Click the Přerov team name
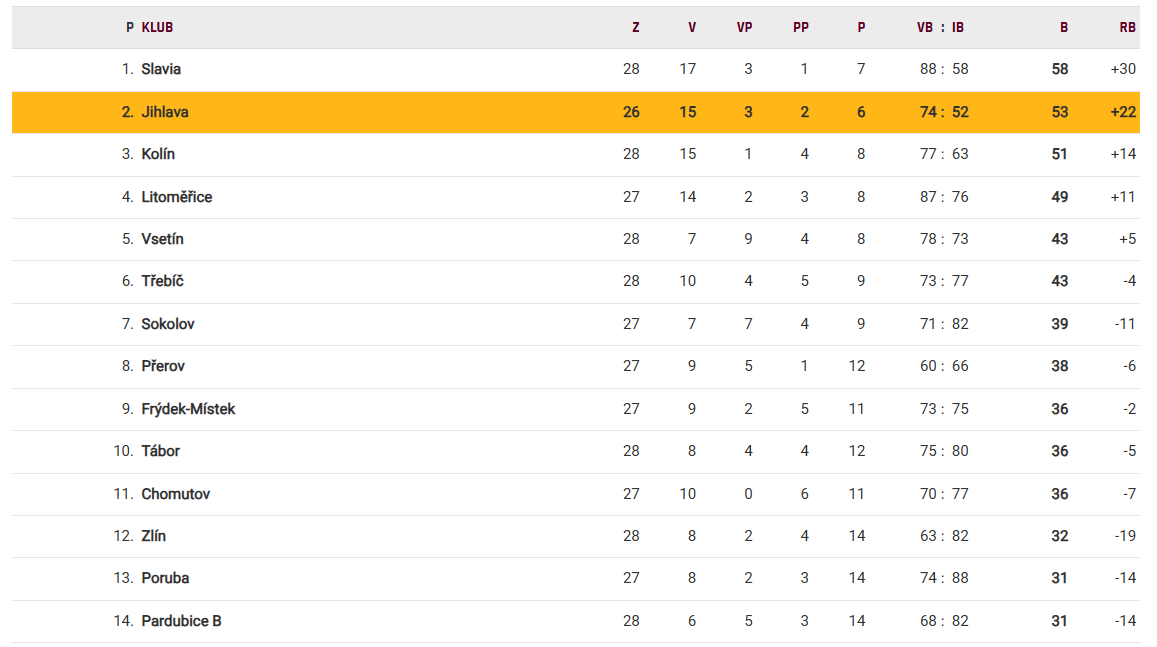This screenshot has width=1157, height=647. pos(163,366)
